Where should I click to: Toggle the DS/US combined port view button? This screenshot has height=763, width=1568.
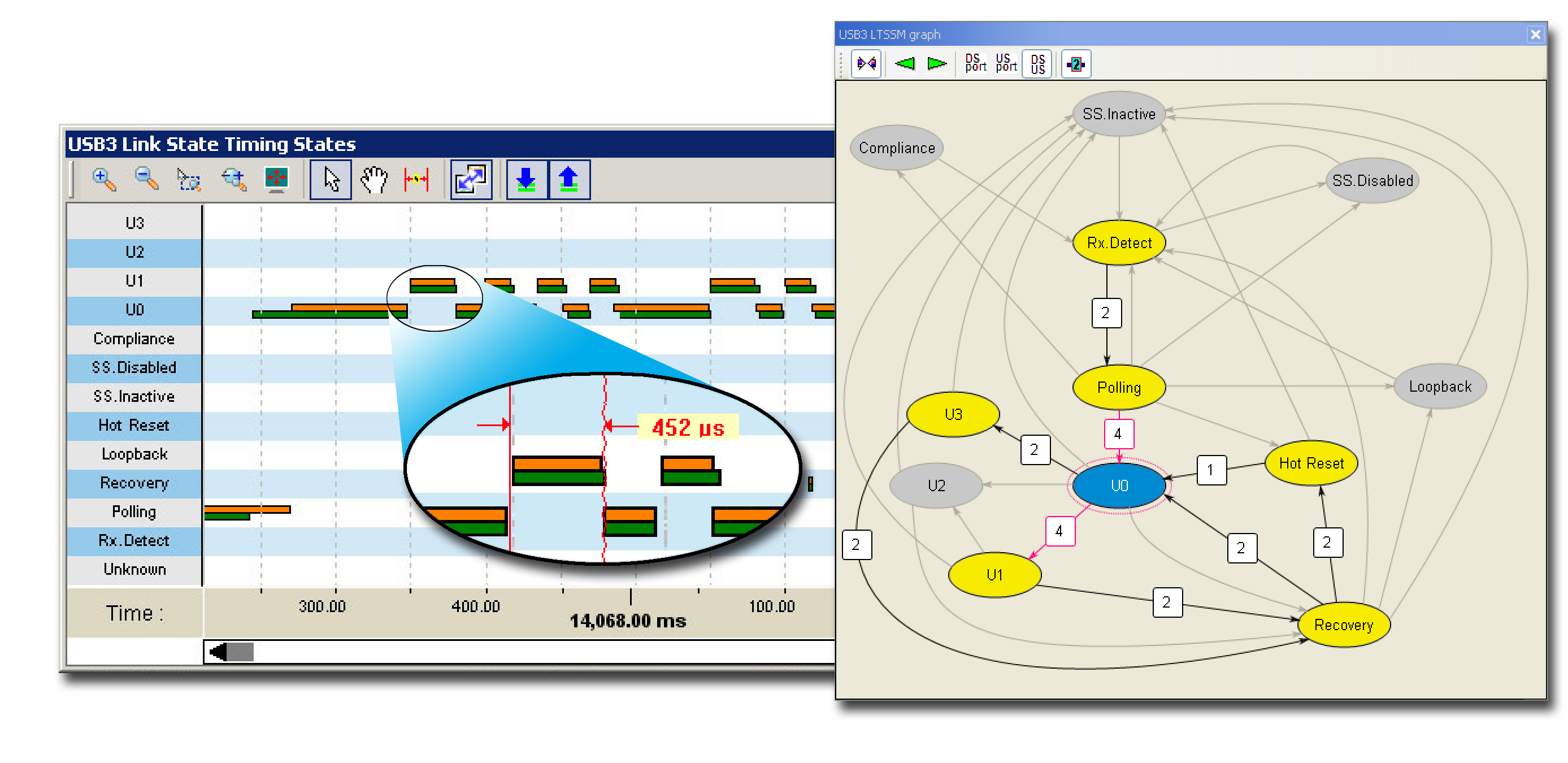pos(1038,63)
